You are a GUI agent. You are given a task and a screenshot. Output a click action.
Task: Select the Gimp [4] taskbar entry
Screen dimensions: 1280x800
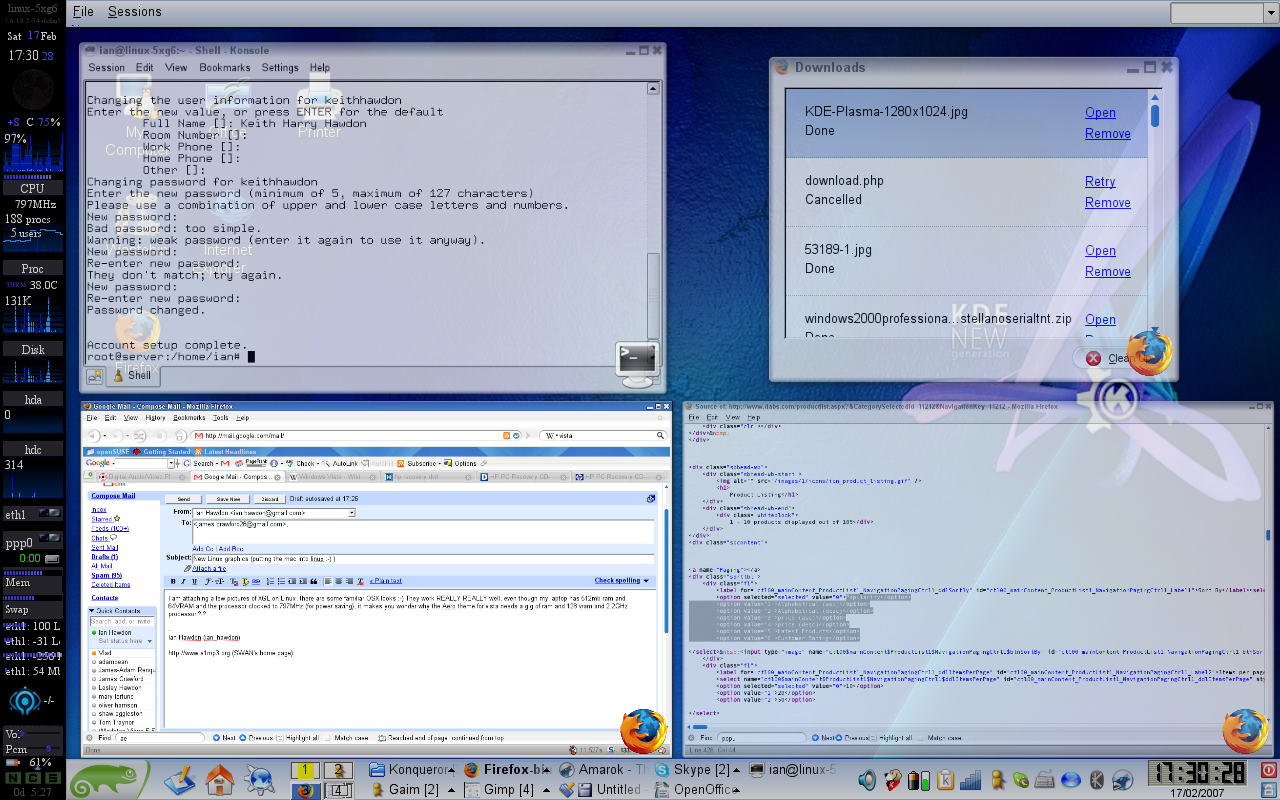tap(505, 789)
